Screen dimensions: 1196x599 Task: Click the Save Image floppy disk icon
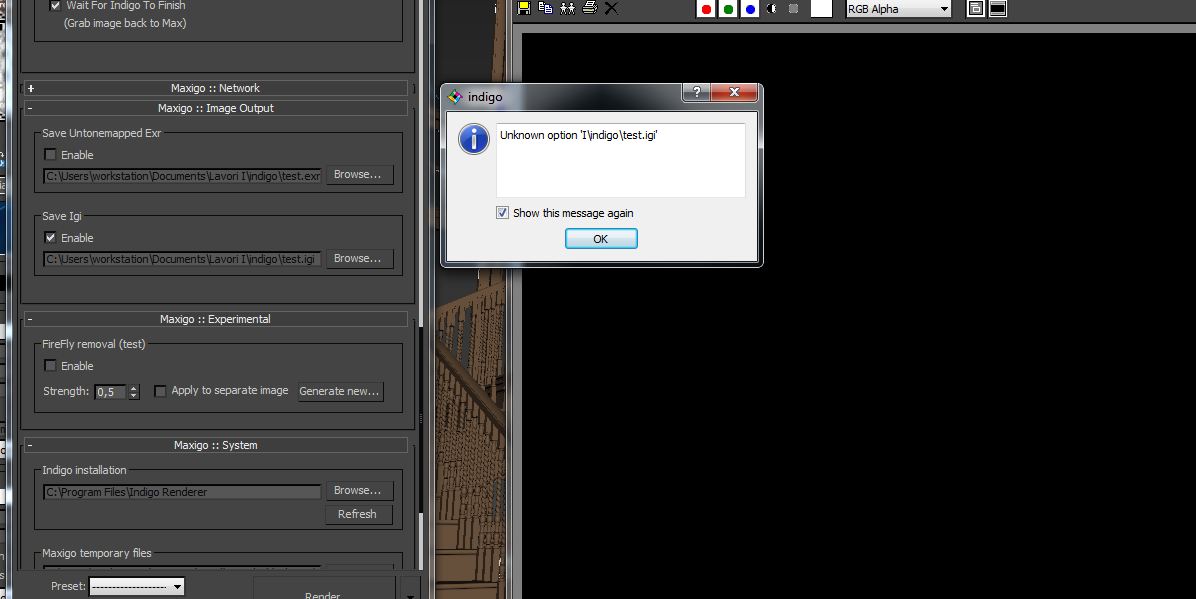[x=523, y=8]
